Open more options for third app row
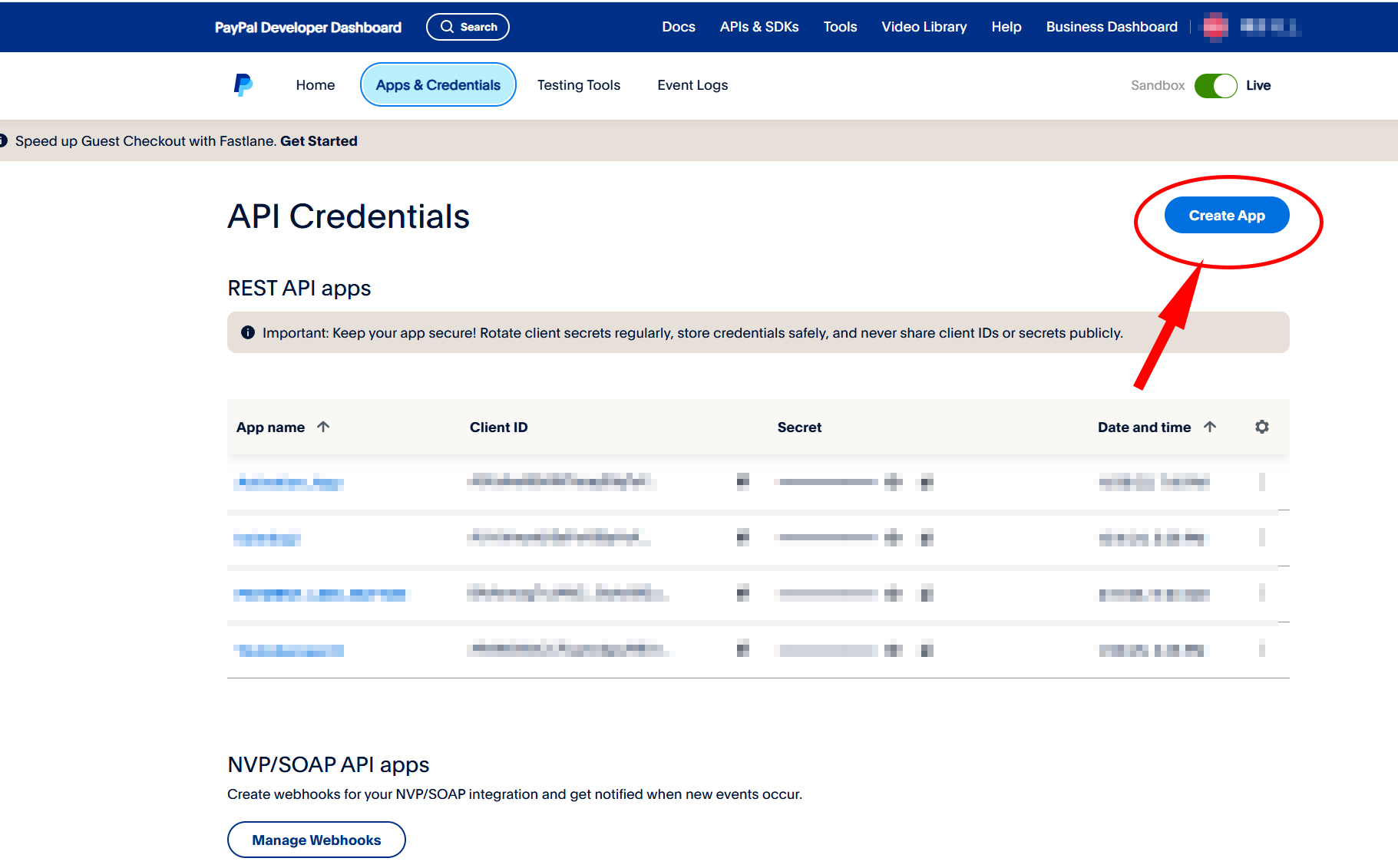 click(1262, 593)
